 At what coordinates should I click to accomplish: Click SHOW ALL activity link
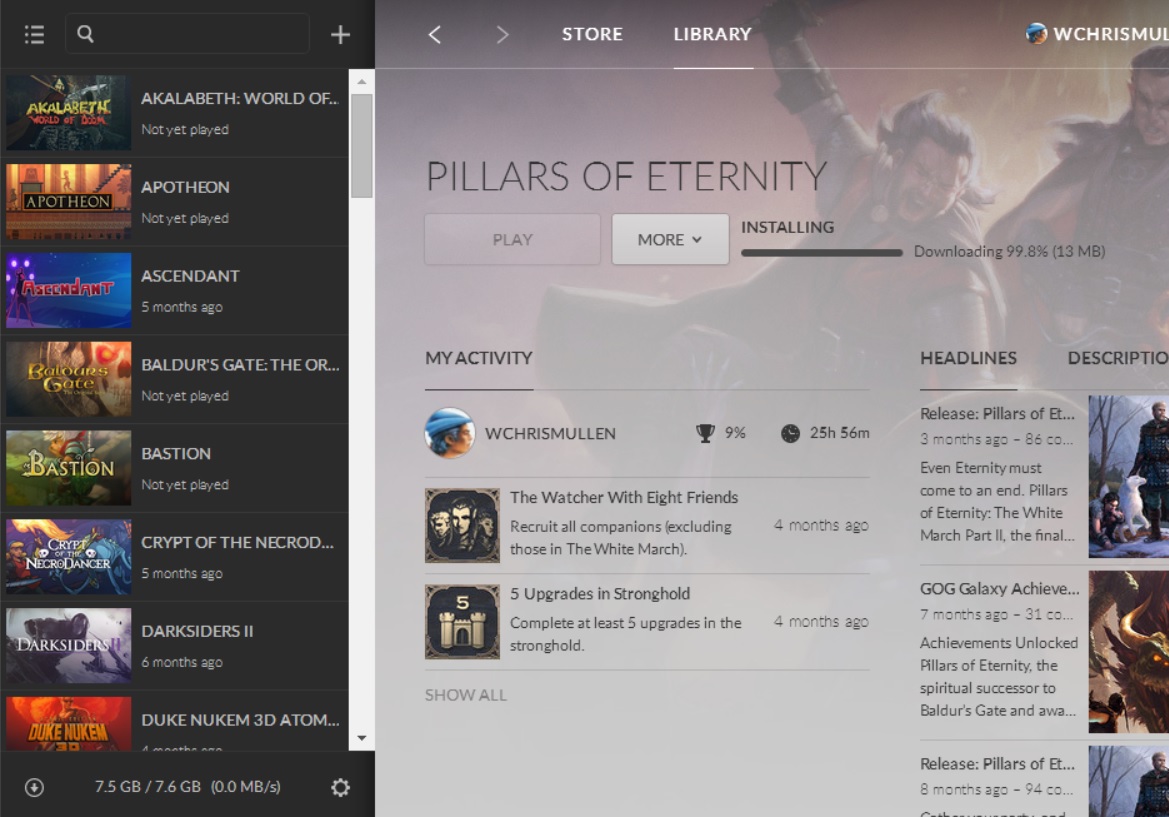tap(466, 695)
